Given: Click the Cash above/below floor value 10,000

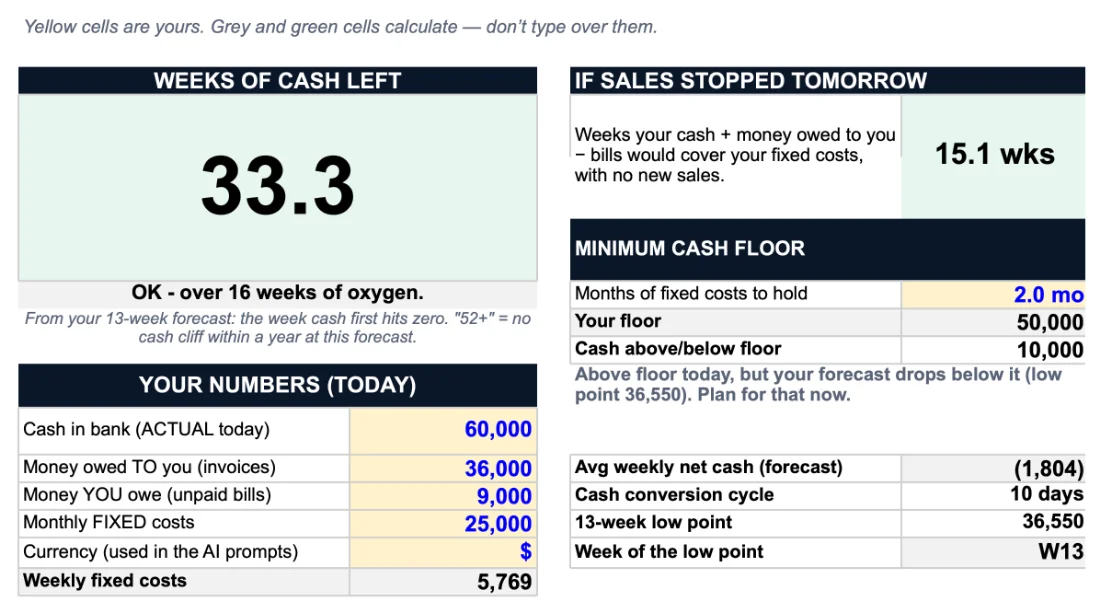Looking at the screenshot, I should pos(993,349).
